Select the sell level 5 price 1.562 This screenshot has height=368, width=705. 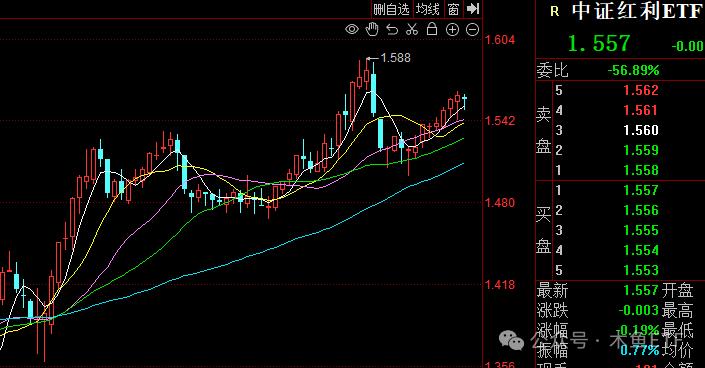coord(641,90)
